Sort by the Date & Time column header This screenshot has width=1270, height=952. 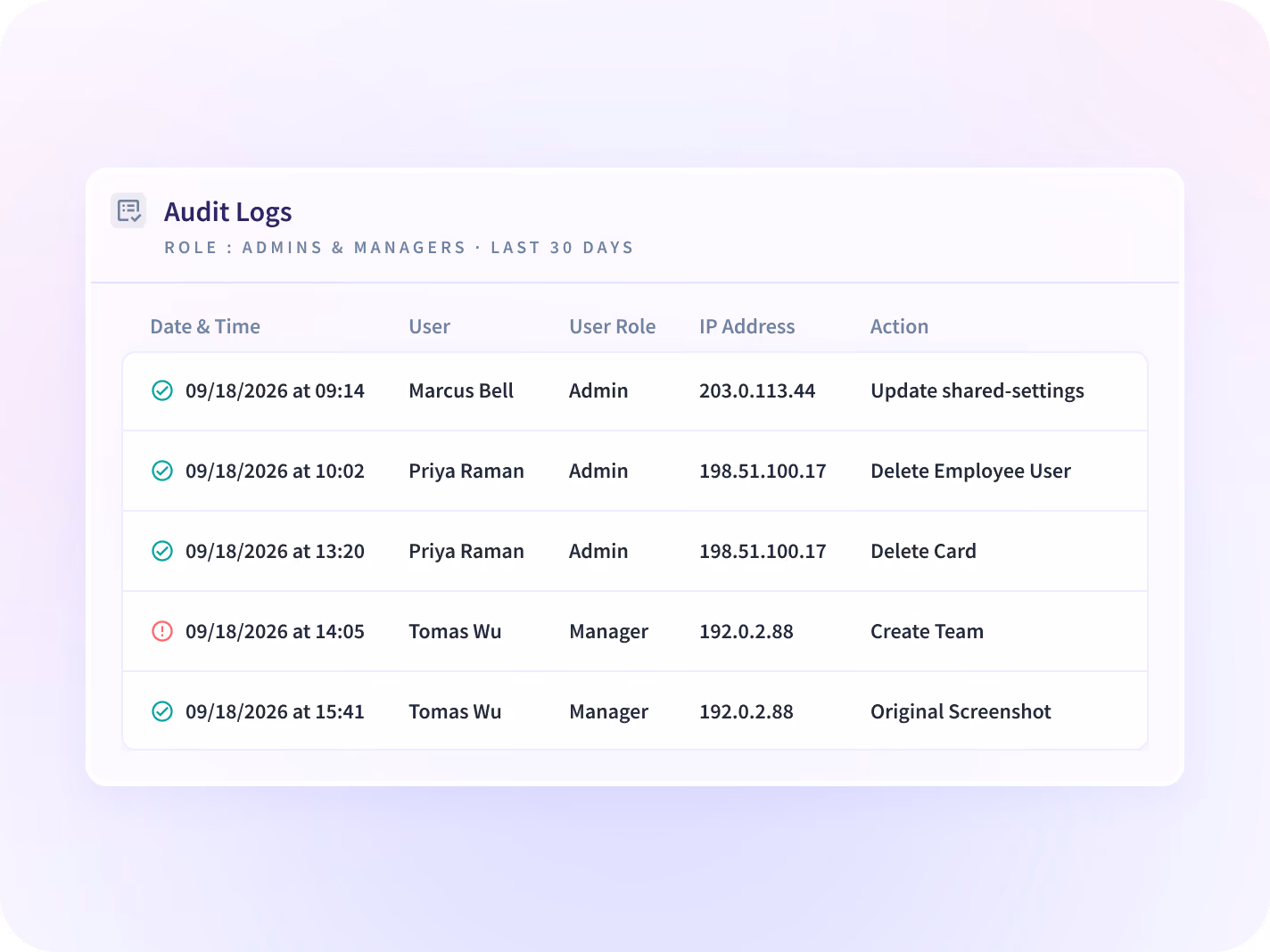tap(205, 326)
